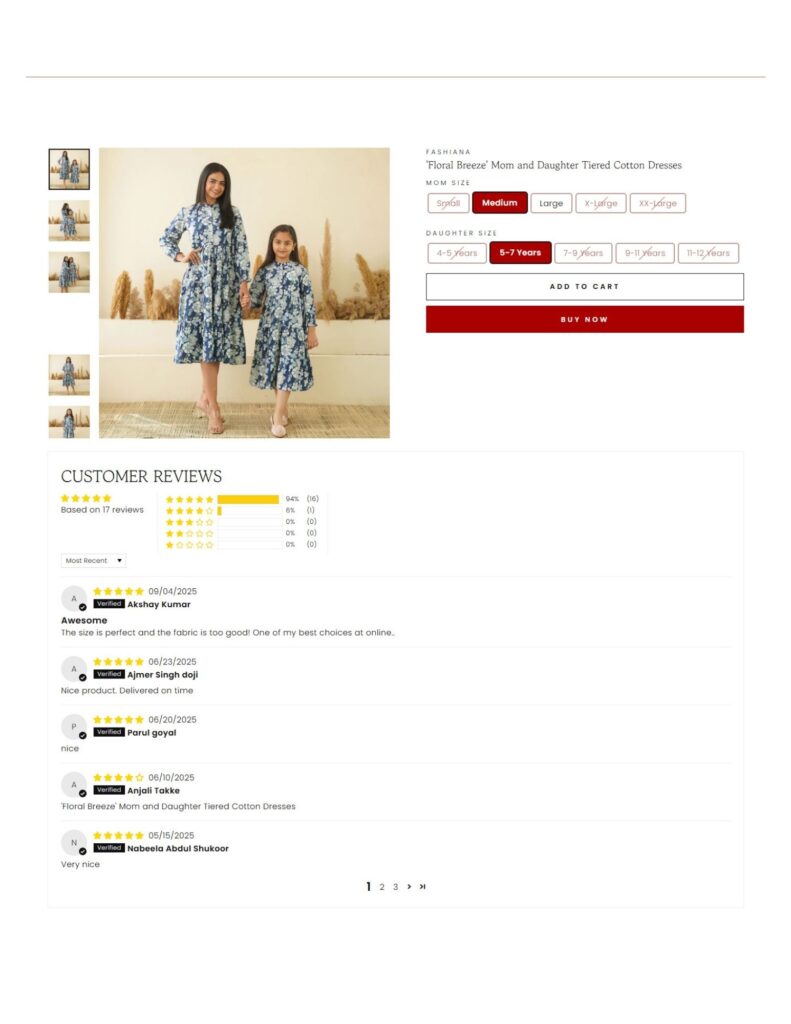The height and width of the screenshot is (1024, 791).
Task: Go to reviews page 3
Action: pos(395,887)
